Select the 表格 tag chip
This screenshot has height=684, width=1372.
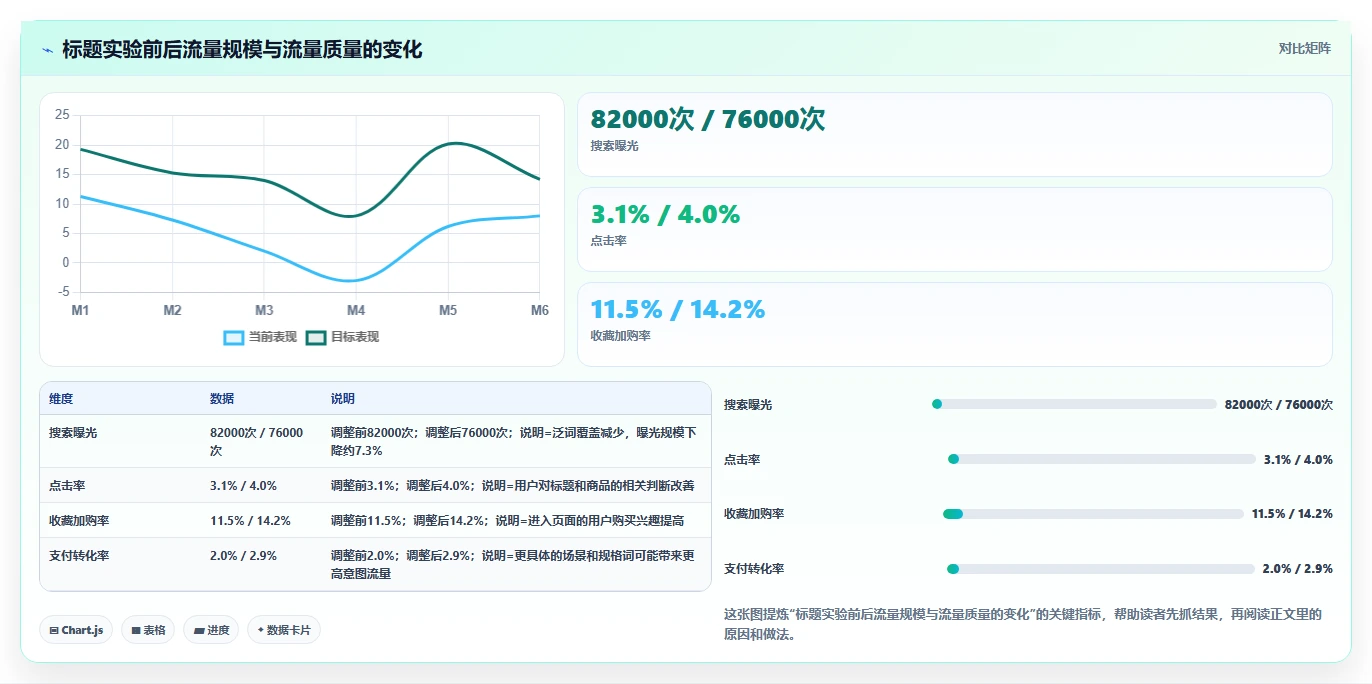click(148, 630)
